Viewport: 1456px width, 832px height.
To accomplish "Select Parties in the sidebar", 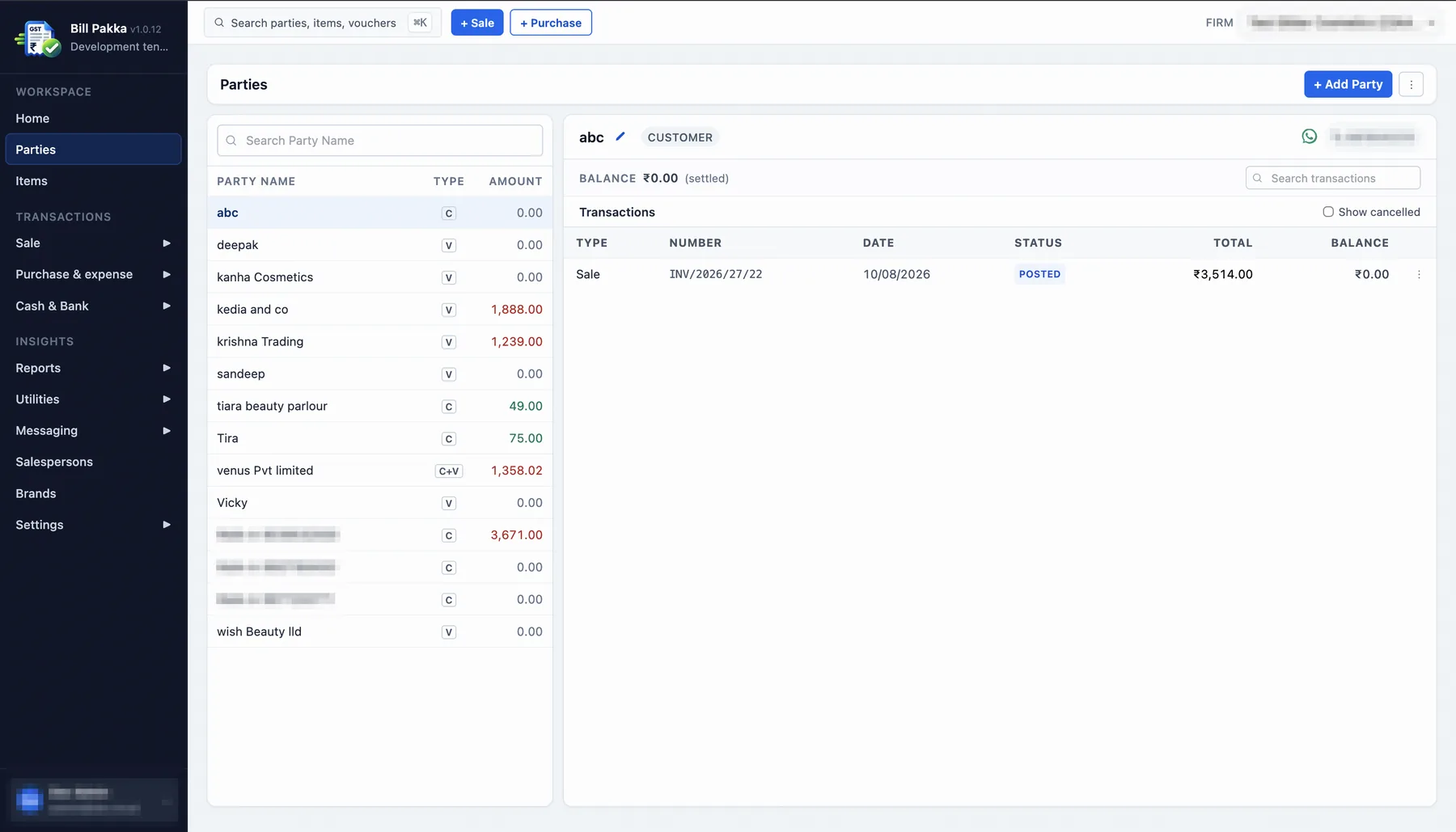I will [x=93, y=150].
